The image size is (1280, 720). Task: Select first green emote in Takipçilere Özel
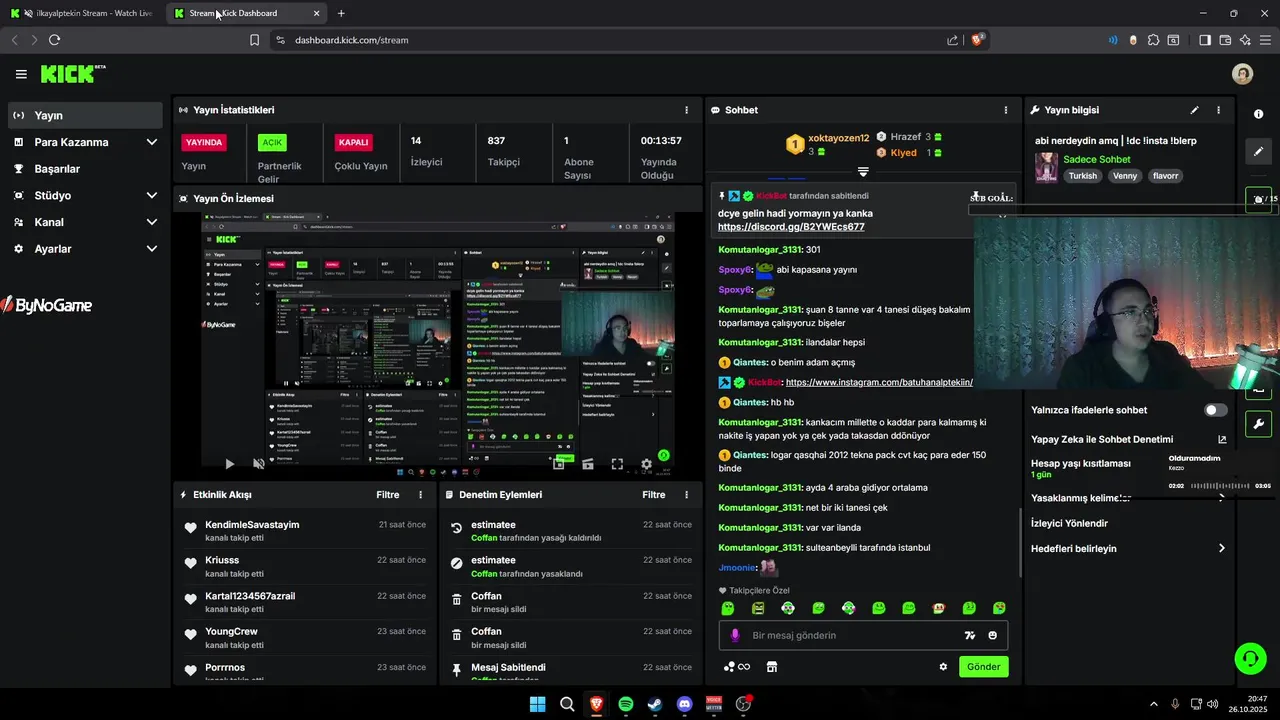click(728, 608)
